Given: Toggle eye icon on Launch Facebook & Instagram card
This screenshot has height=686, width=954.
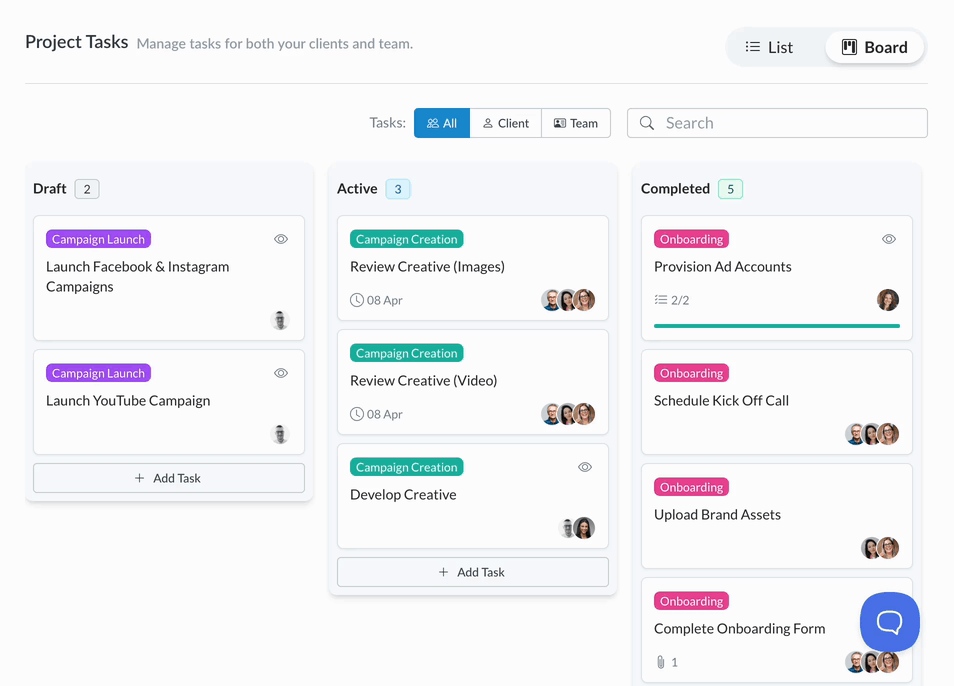Looking at the screenshot, I should [281, 239].
